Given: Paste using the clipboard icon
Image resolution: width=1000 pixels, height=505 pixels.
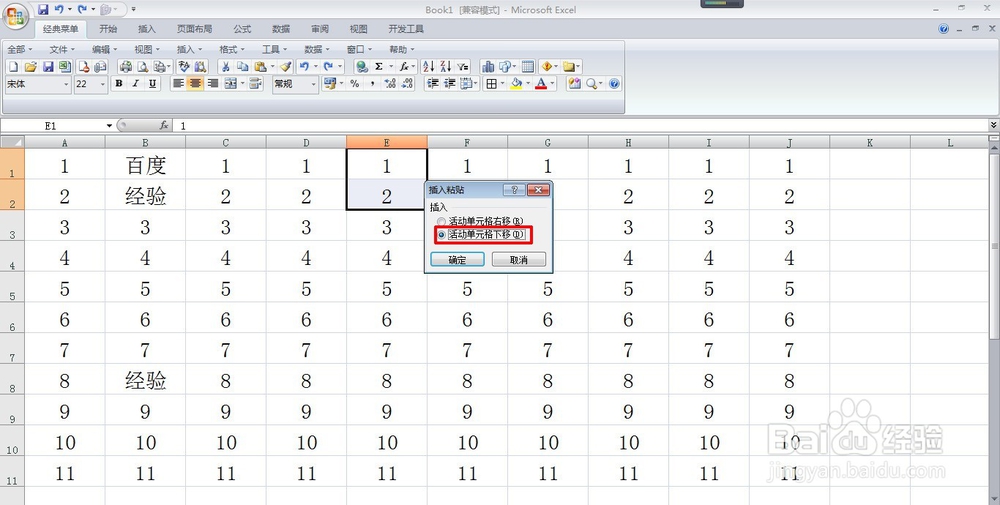Looking at the screenshot, I should [x=260, y=66].
